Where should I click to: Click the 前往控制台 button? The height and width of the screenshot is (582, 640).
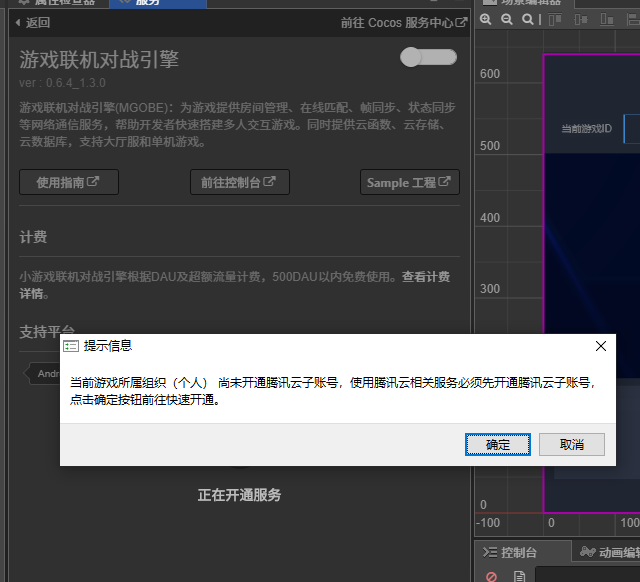click(240, 182)
